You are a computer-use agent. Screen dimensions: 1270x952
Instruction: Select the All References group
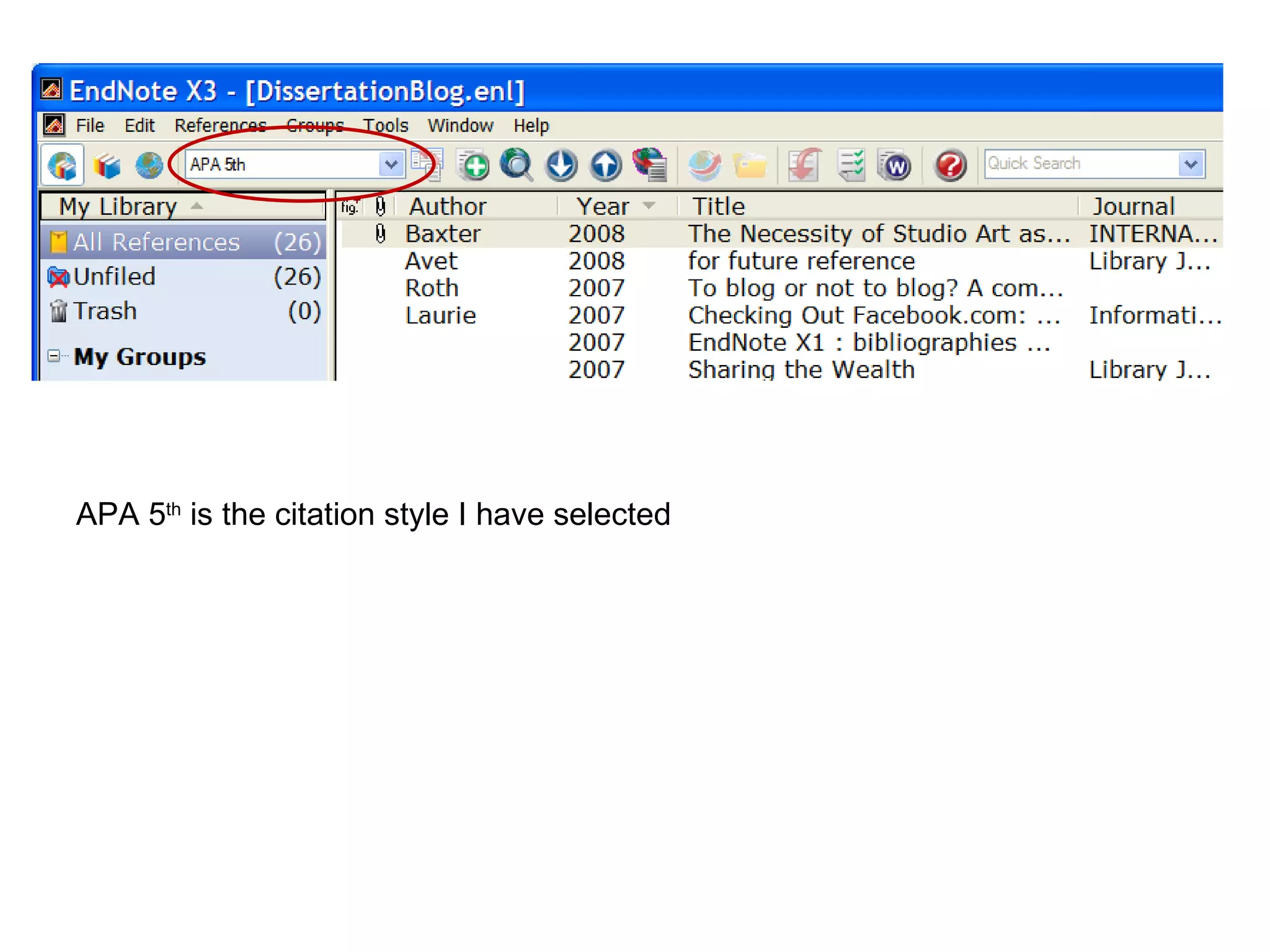[x=184, y=242]
